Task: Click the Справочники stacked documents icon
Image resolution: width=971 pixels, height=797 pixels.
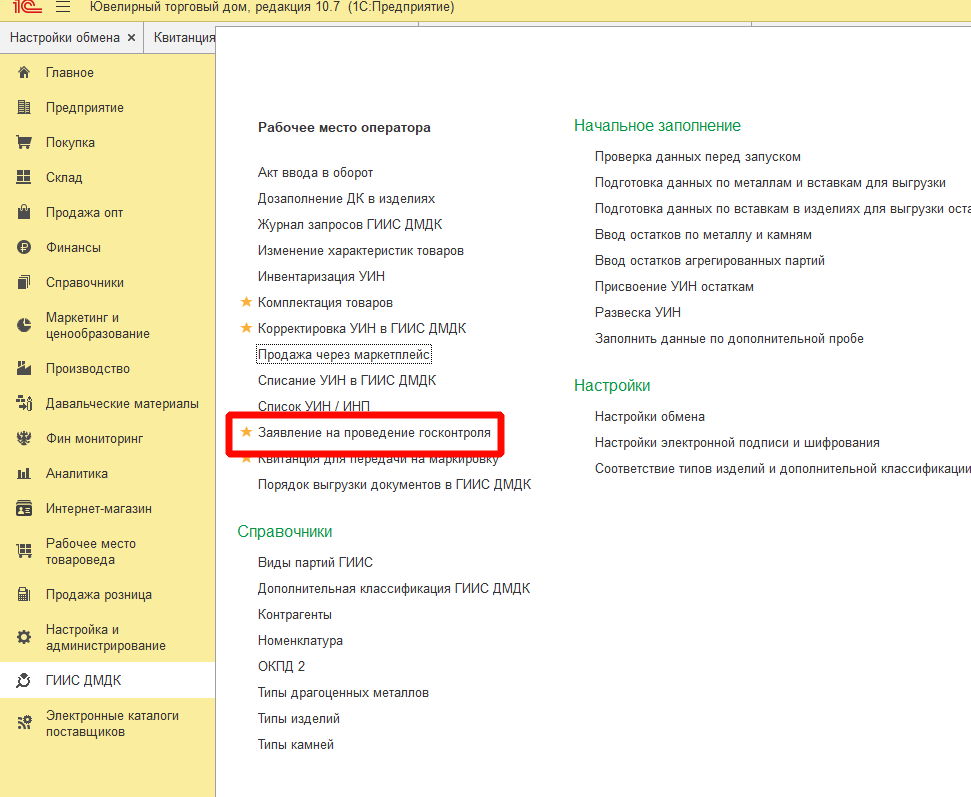Action: click(x=24, y=282)
